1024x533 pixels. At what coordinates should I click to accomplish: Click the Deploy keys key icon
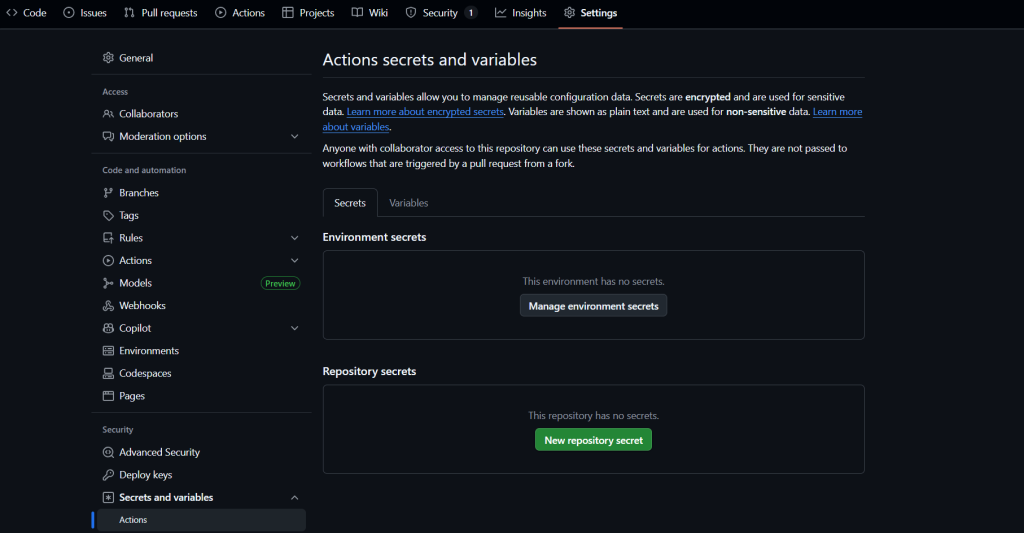tap(108, 475)
